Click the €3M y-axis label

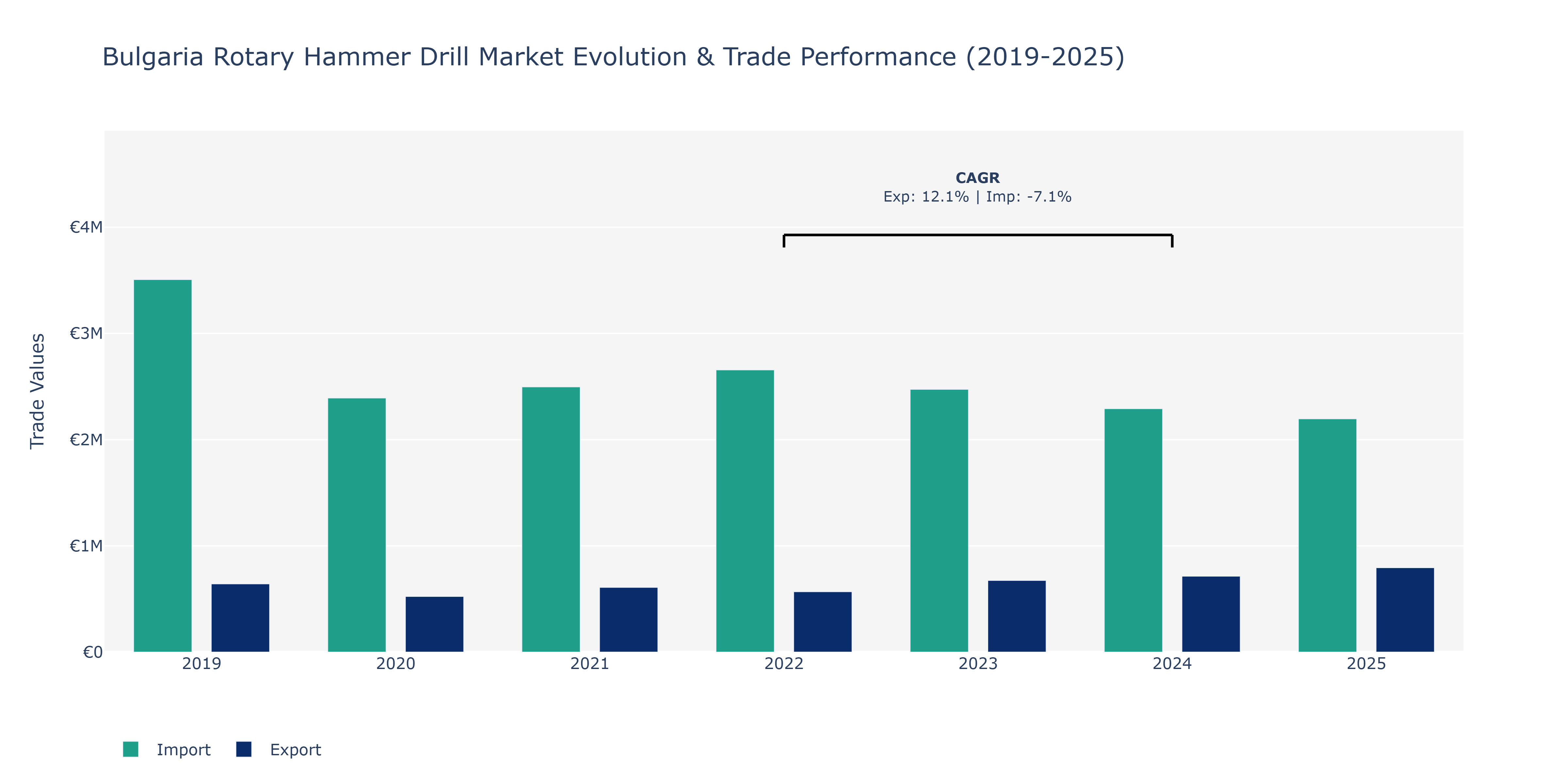pyautogui.click(x=86, y=334)
